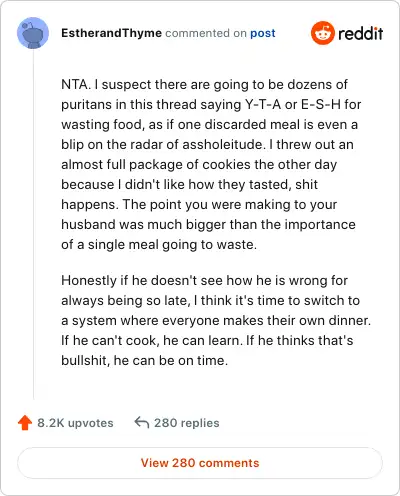
Task: Click the line "of a single meal going to waste."
Action: pos(159,245)
